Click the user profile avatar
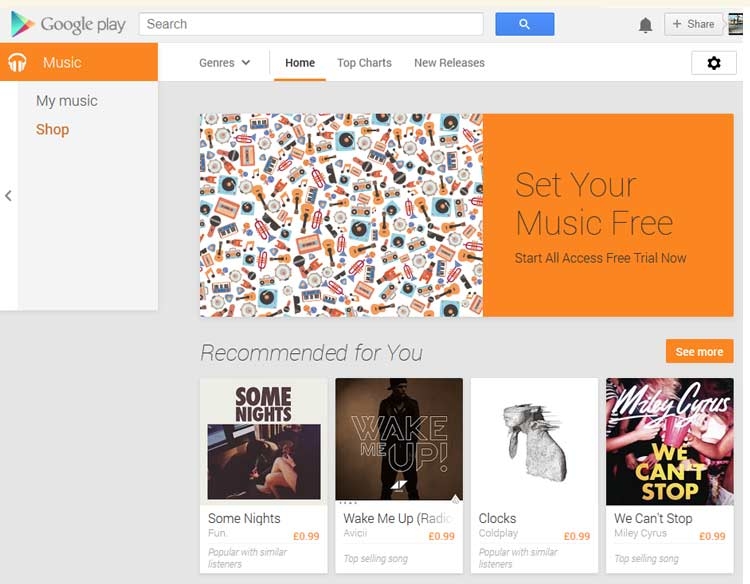 (735, 24)
